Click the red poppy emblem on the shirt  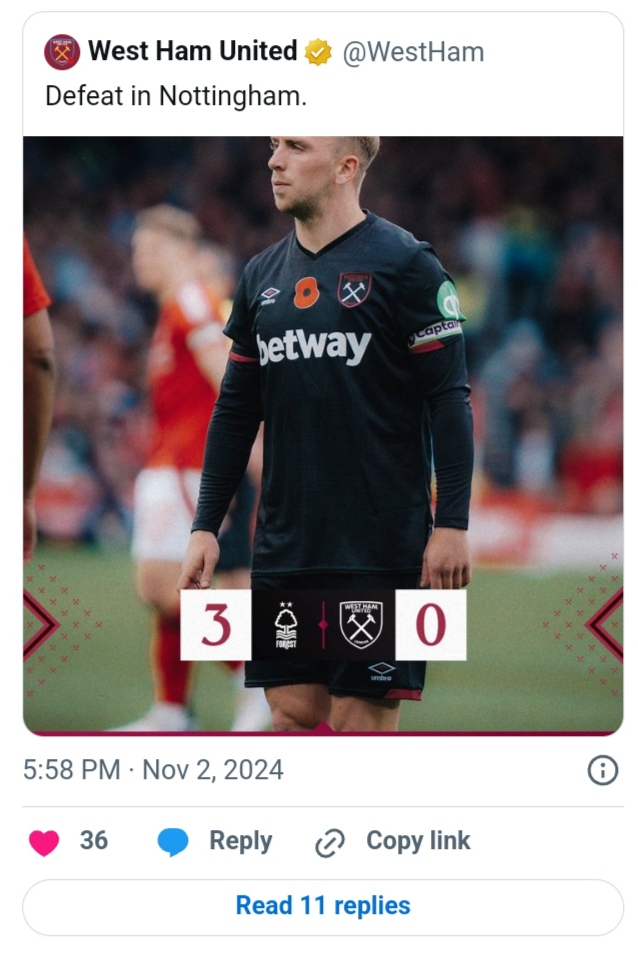click(305, 292)
